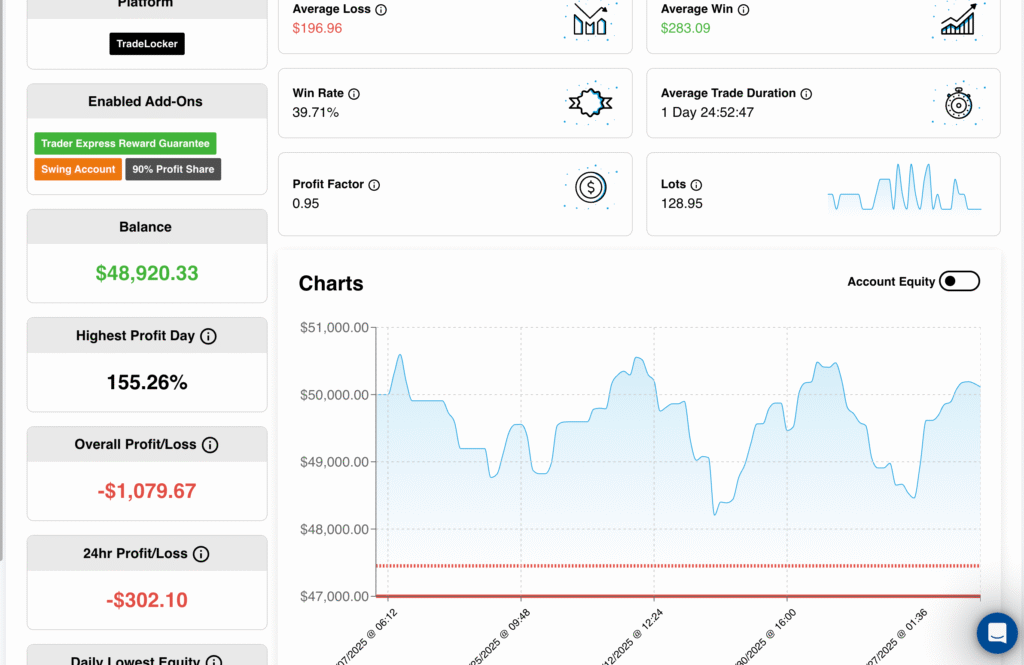
Task: Click the Win Rate info icon
Action: (354, 94)
